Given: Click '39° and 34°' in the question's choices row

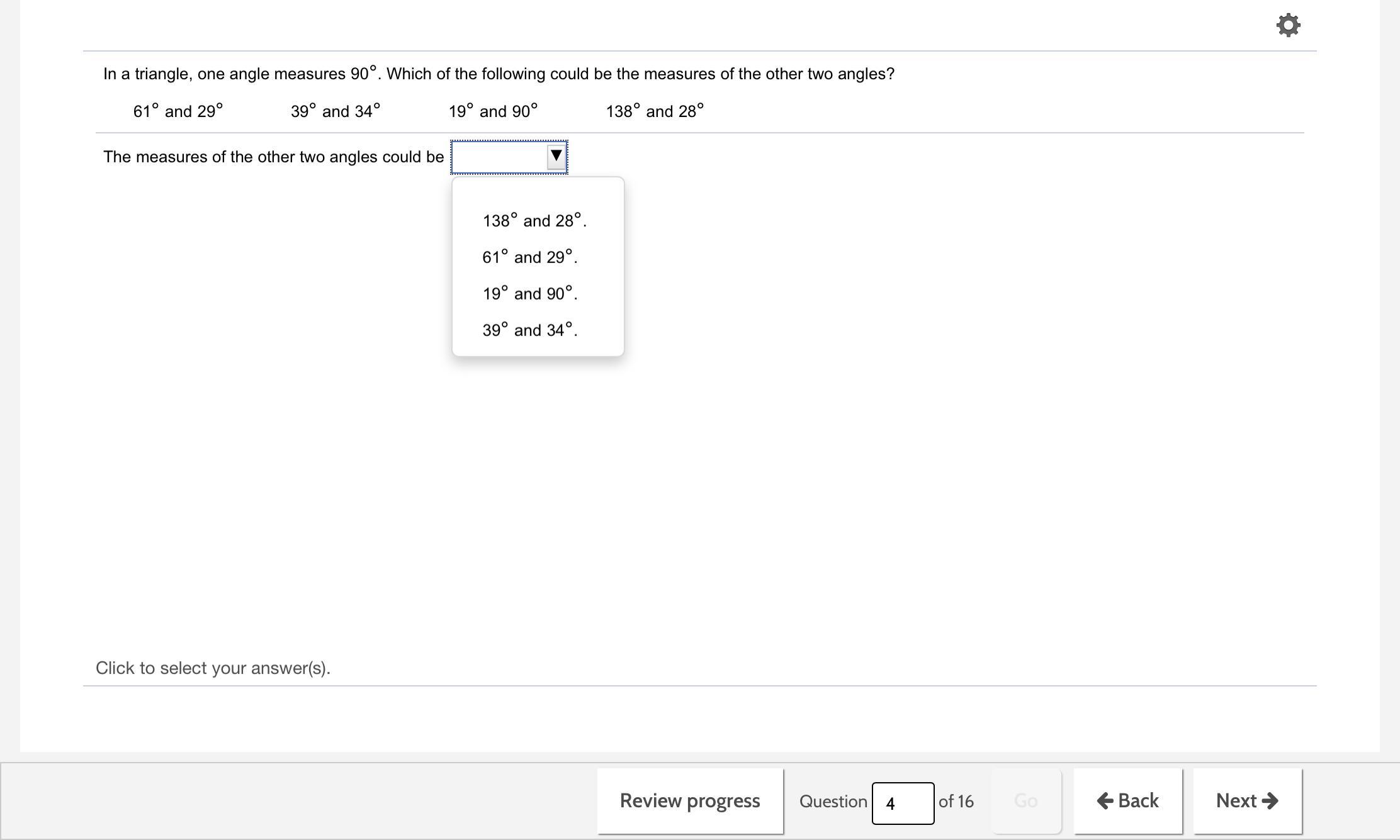Looking at the screenshot, I should click(336, 111).
